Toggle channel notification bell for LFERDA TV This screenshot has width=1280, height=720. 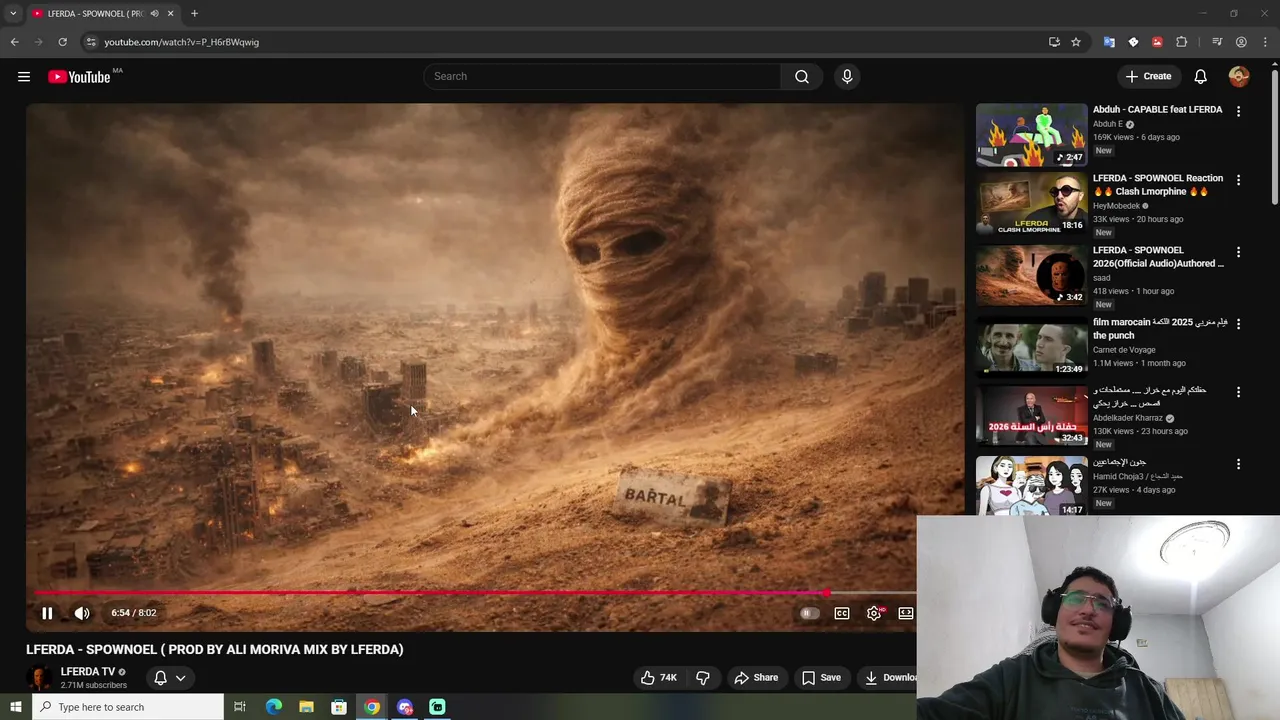click(x=160, y=678)
